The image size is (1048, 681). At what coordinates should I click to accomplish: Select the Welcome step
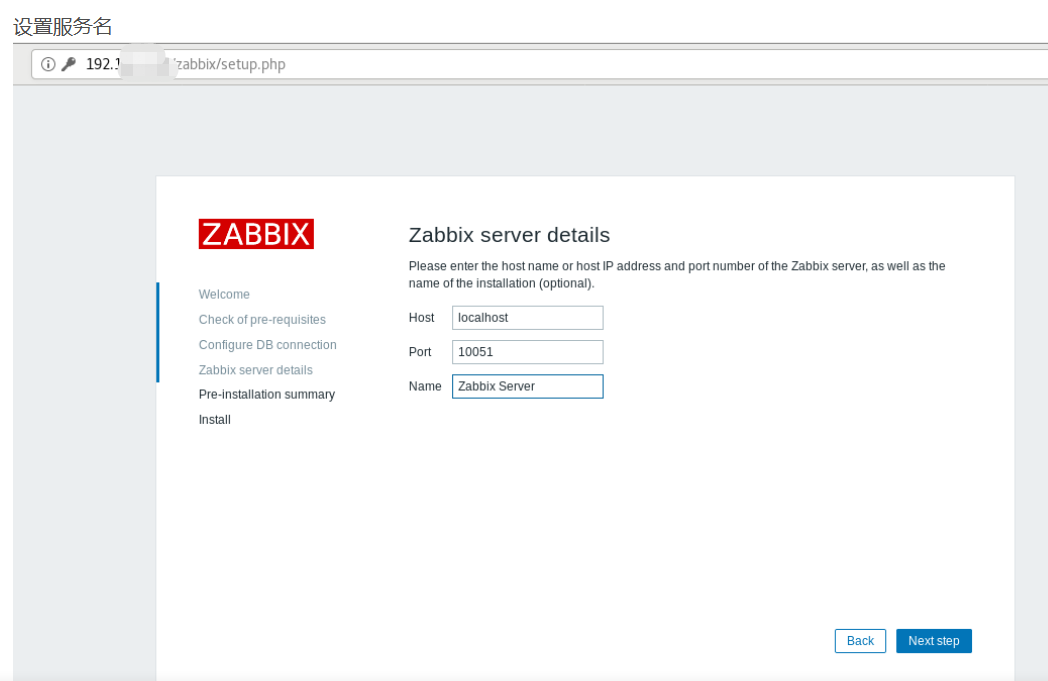[x=224, y=294]
